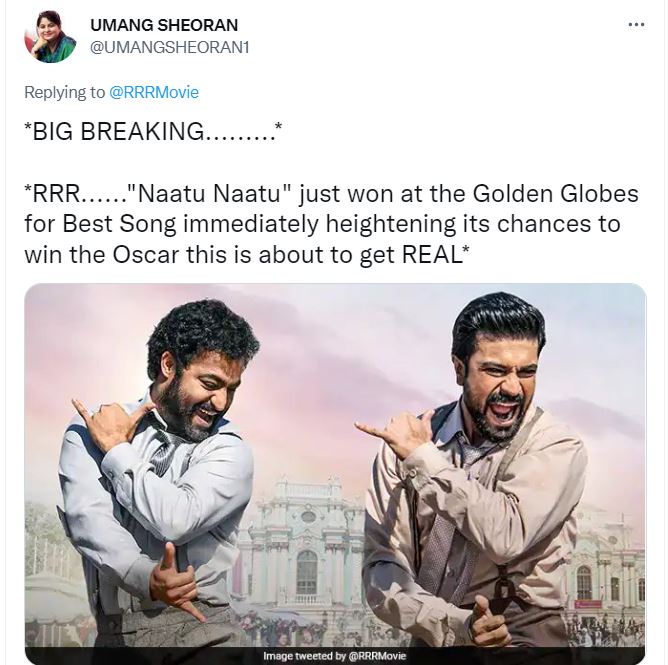
Task: Open the three-dot more options menu
Action: [x=636, y=25]
